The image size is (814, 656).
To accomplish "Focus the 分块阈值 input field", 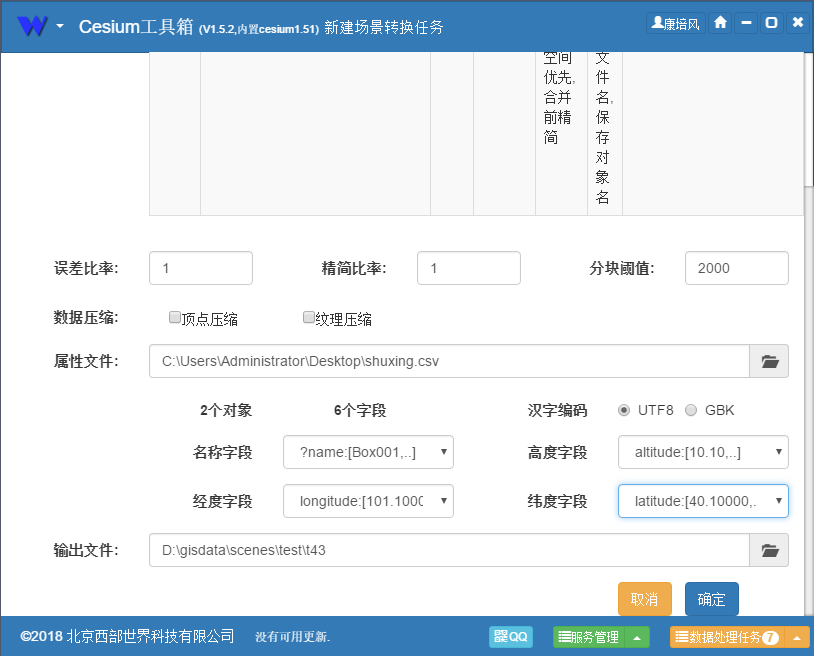I will pos(737,268).
